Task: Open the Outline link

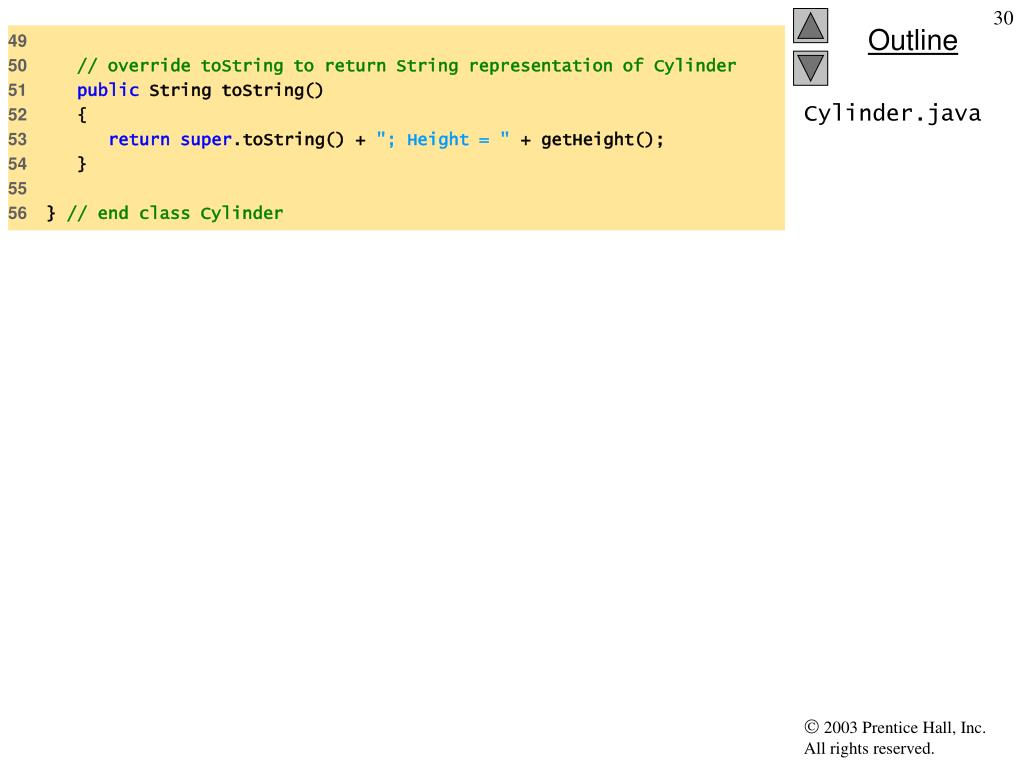Action: tap(912, 40)
